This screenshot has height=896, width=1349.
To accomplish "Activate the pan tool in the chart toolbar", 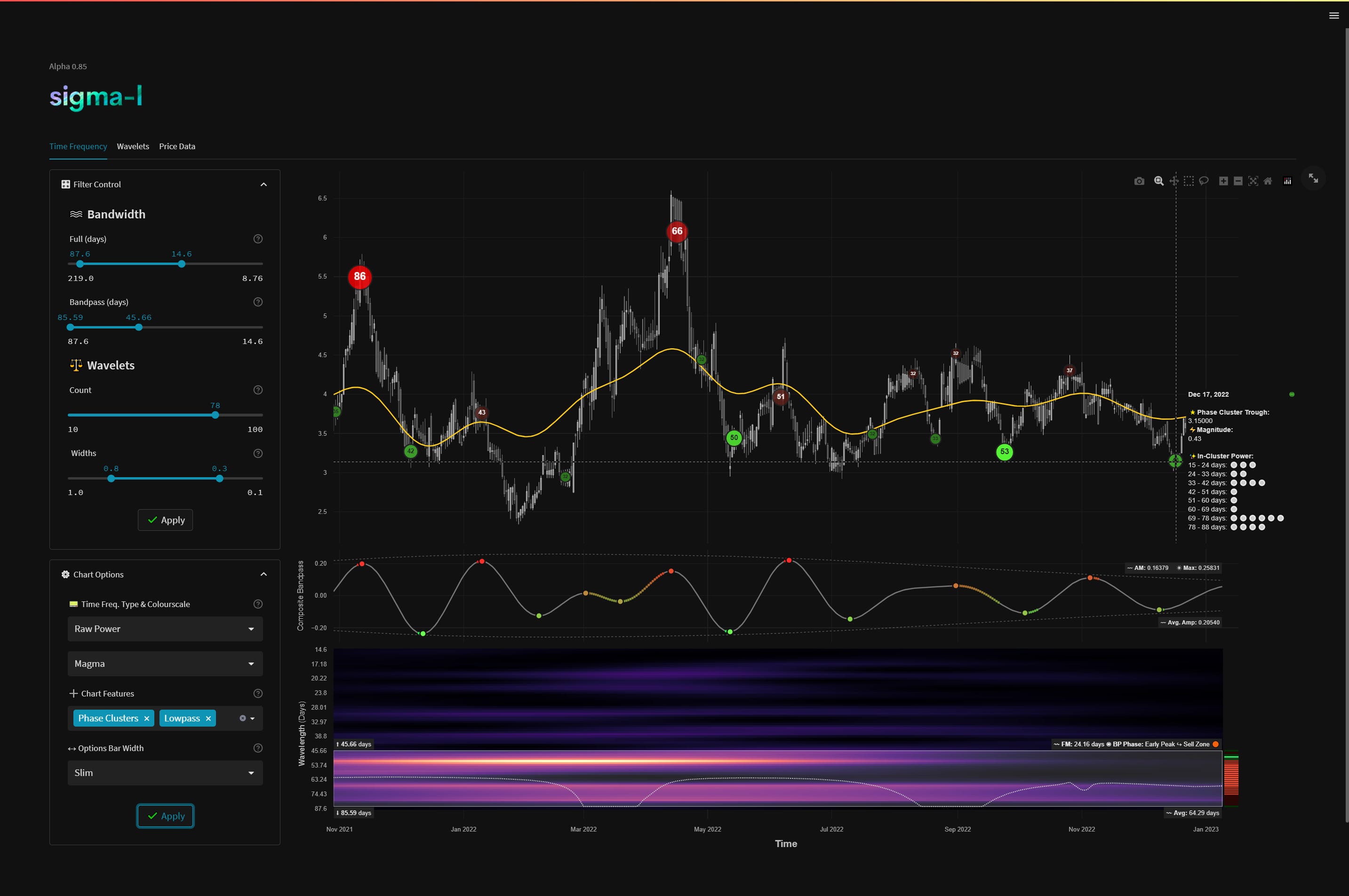I will [1173, 181].
